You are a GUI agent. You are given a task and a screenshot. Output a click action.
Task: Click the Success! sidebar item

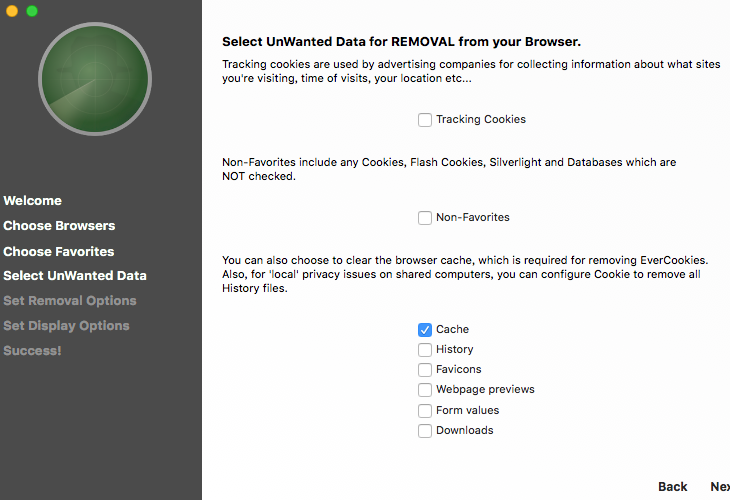tap(32, 351)
